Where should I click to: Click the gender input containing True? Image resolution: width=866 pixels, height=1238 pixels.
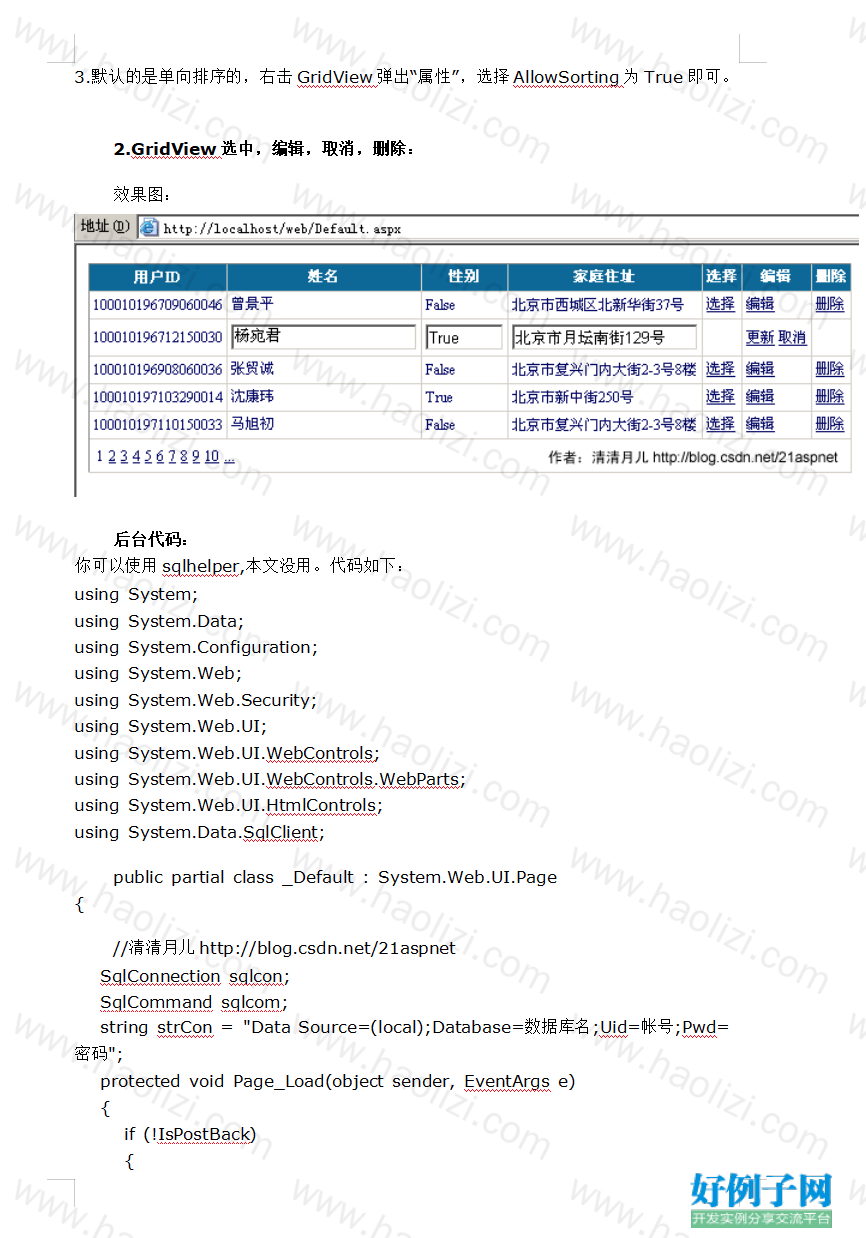[464, 337]
